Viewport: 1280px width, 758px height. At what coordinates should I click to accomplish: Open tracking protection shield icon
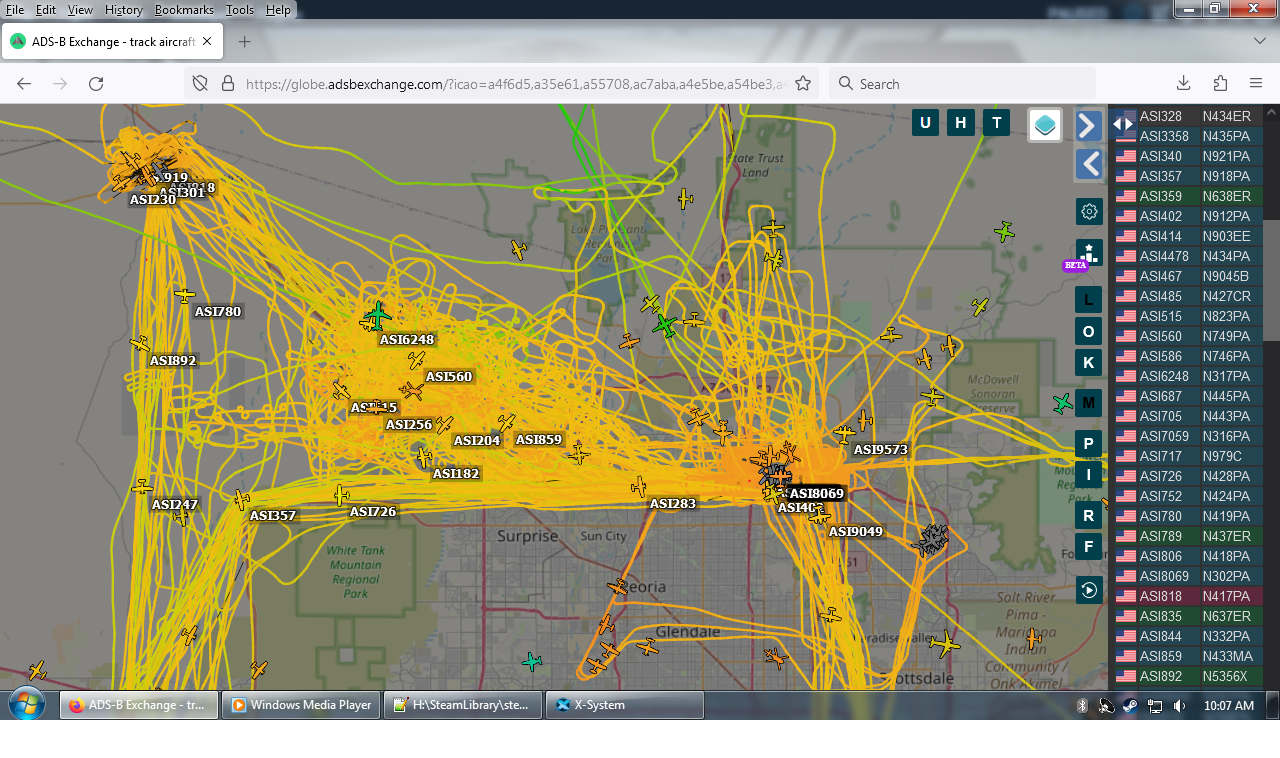coord(200,84)
